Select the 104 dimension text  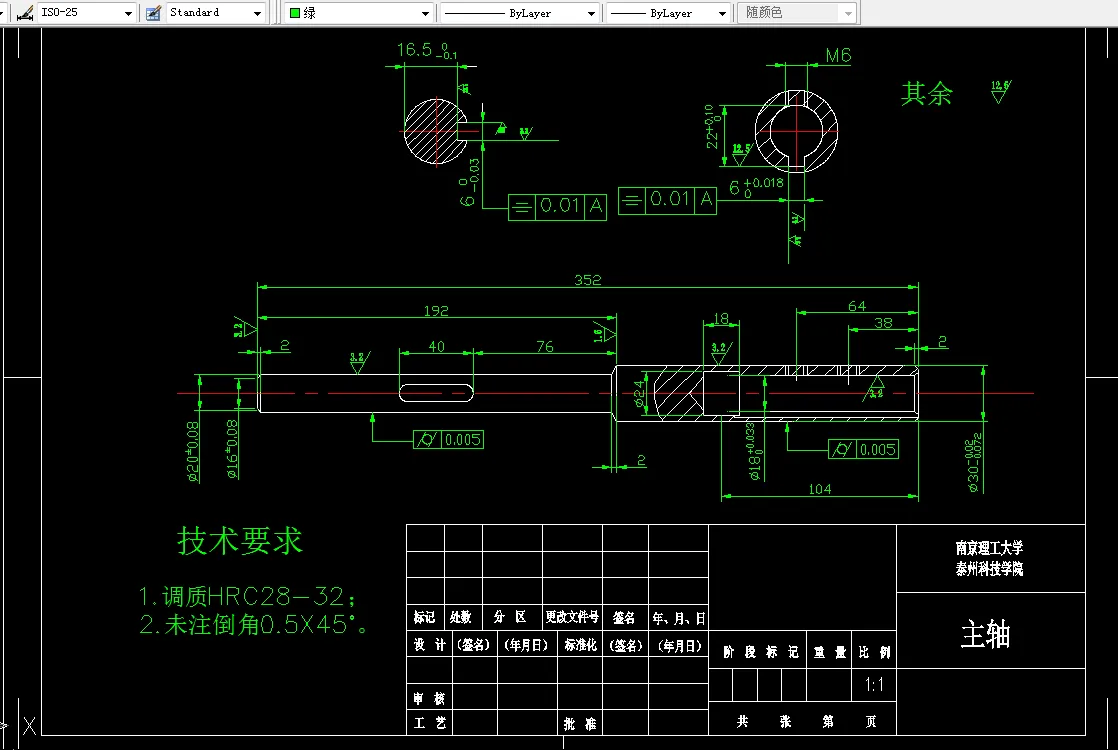(820, 489)
